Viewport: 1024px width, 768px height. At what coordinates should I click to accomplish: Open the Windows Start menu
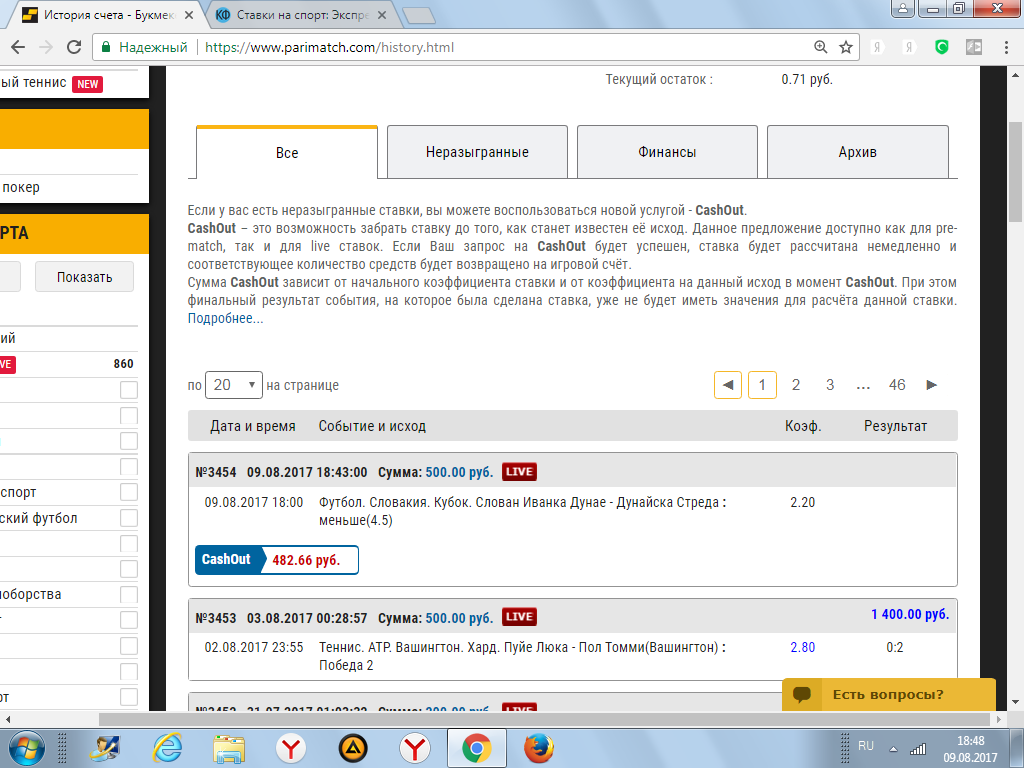[x=26, y=748]
